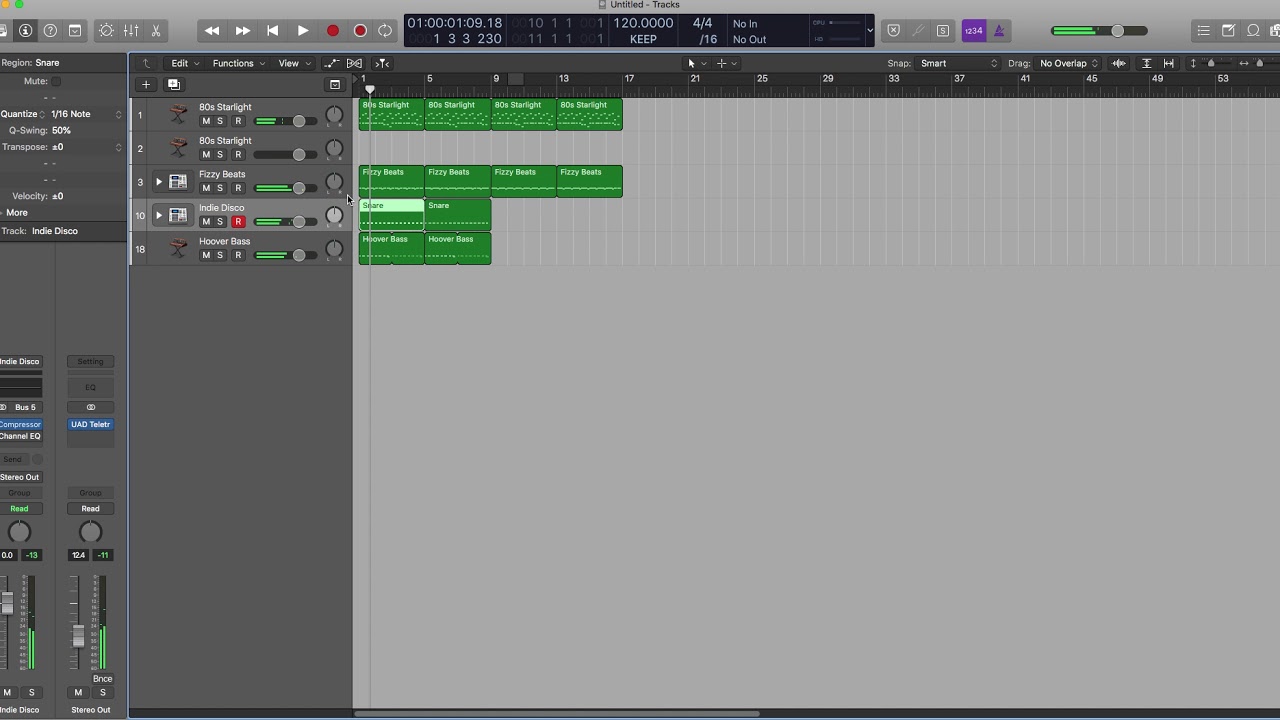Screen dimensions: 1280x720
Task: Open the Drag mode dropdown showing No Overlap
Action: coord(1068,63)
